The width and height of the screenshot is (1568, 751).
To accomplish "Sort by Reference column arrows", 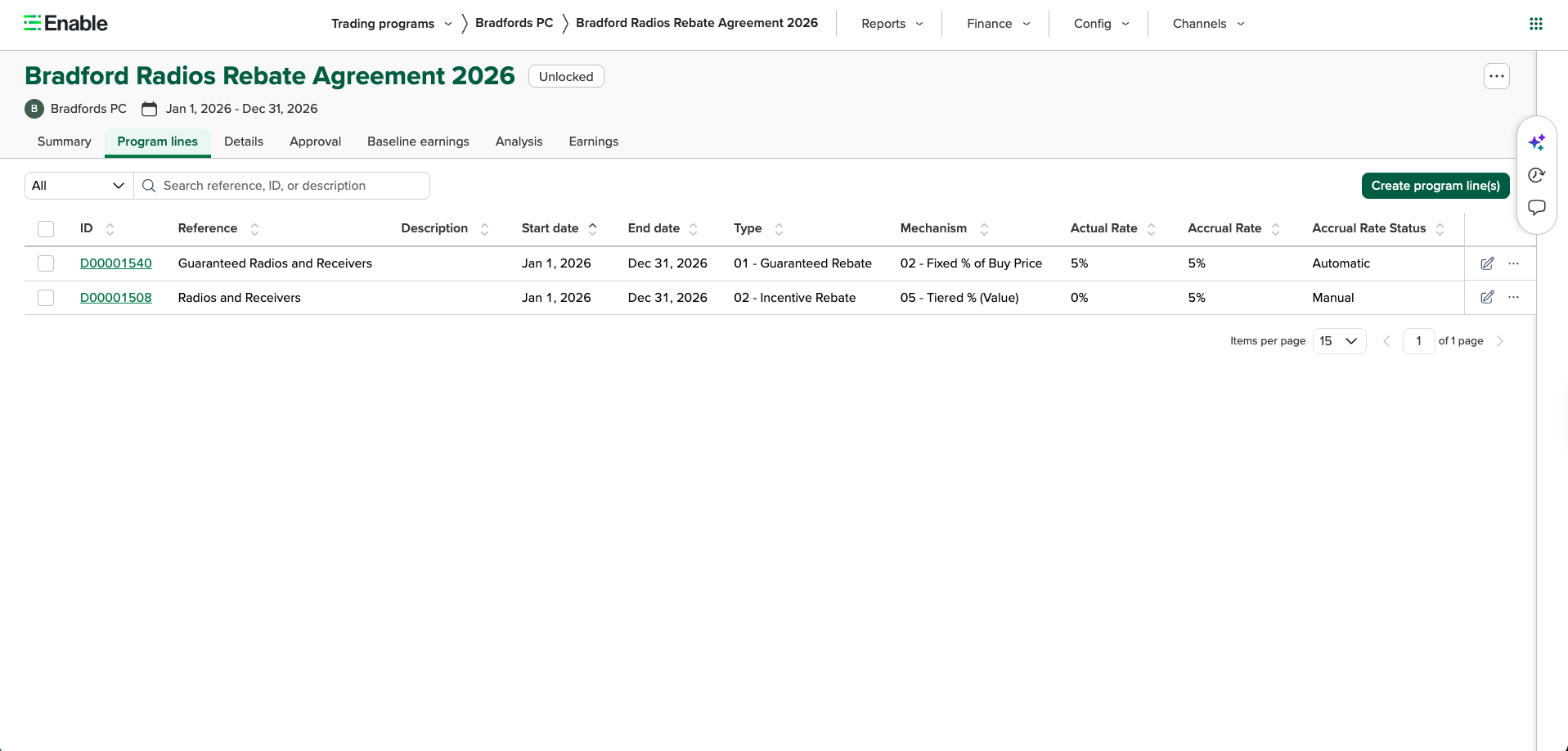I will click(x=254, y=229).
